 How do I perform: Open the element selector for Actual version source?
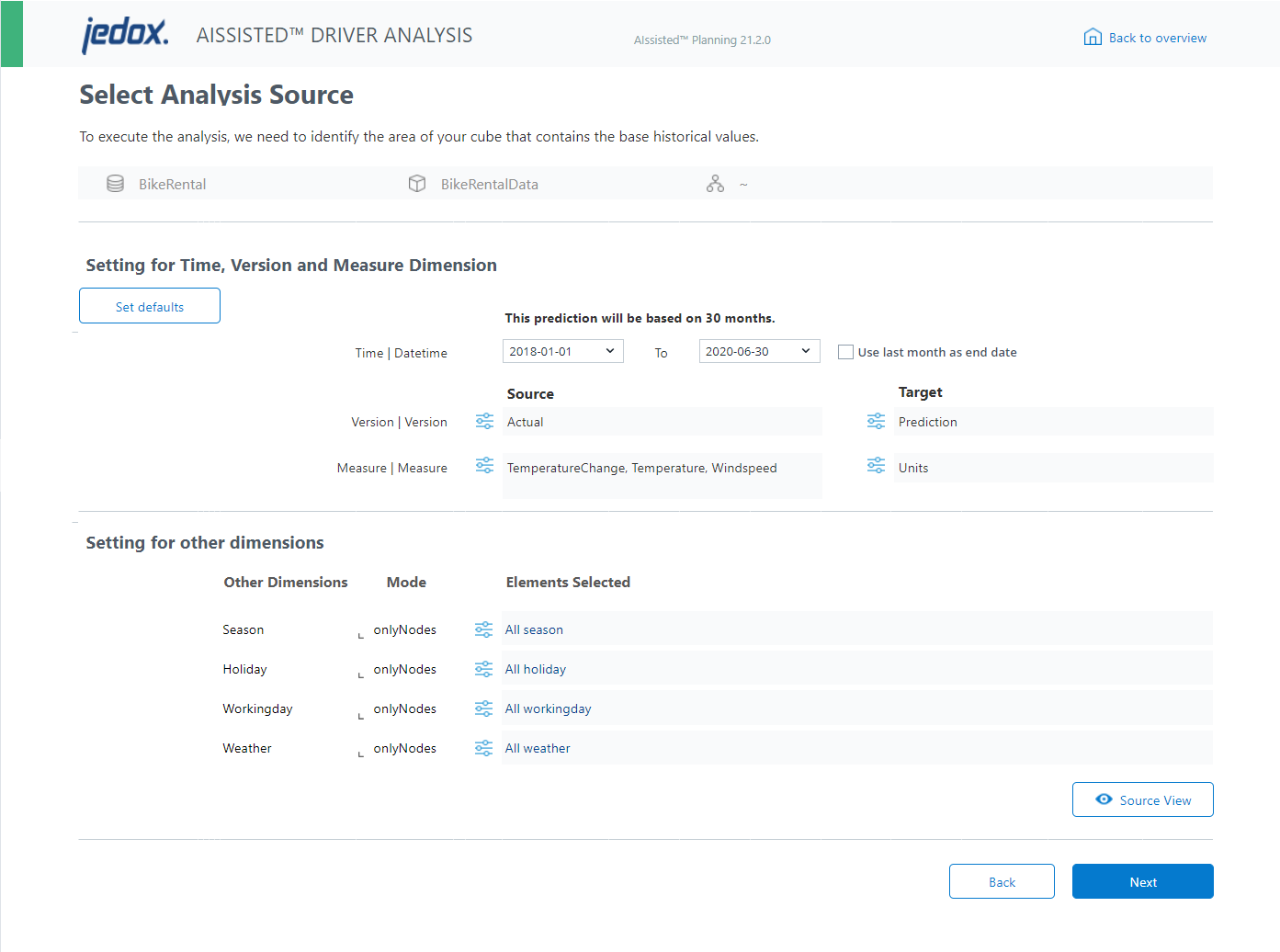484,421
